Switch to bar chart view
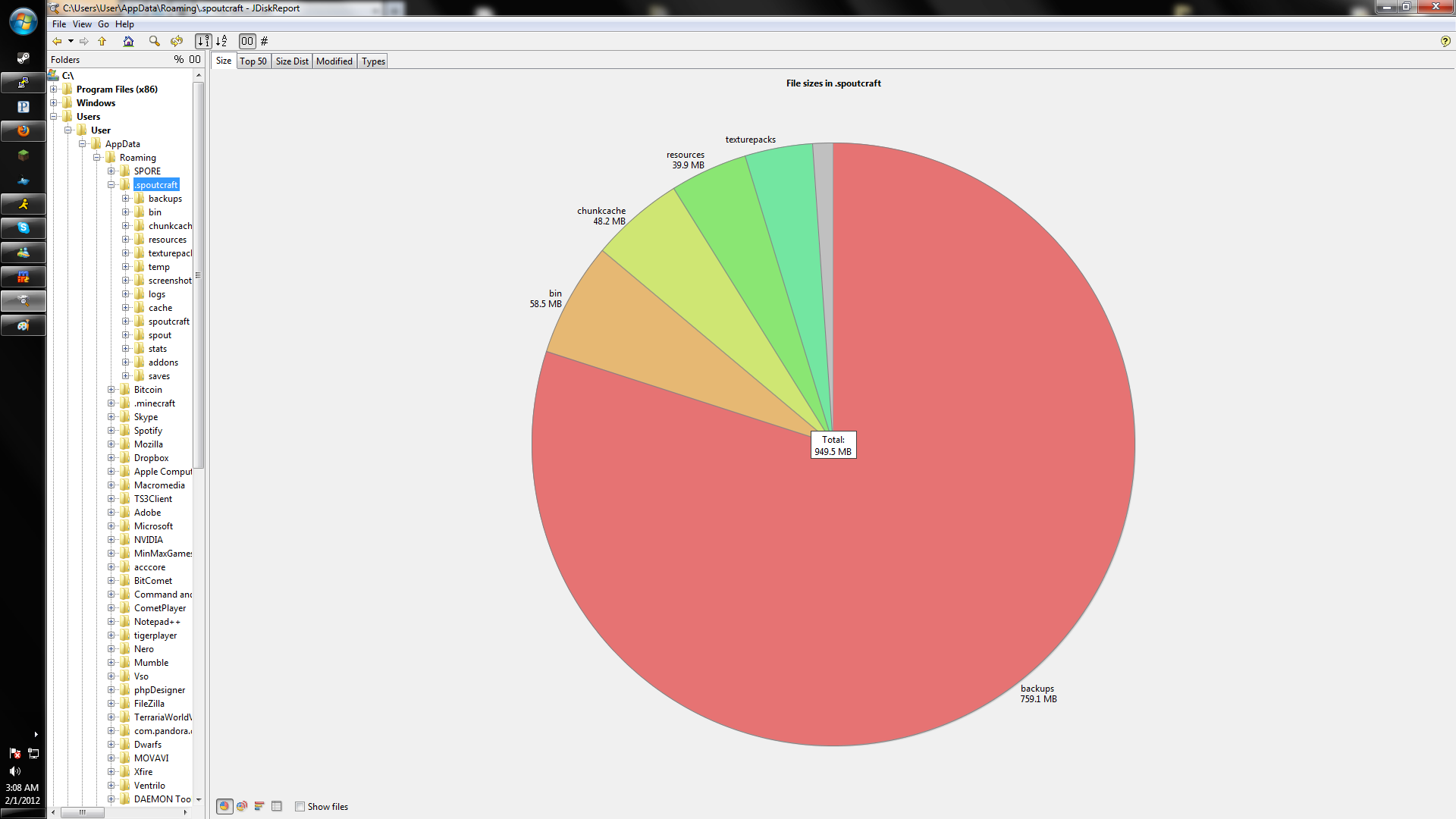The image size is (1456, 819). [x=259, y=806]
